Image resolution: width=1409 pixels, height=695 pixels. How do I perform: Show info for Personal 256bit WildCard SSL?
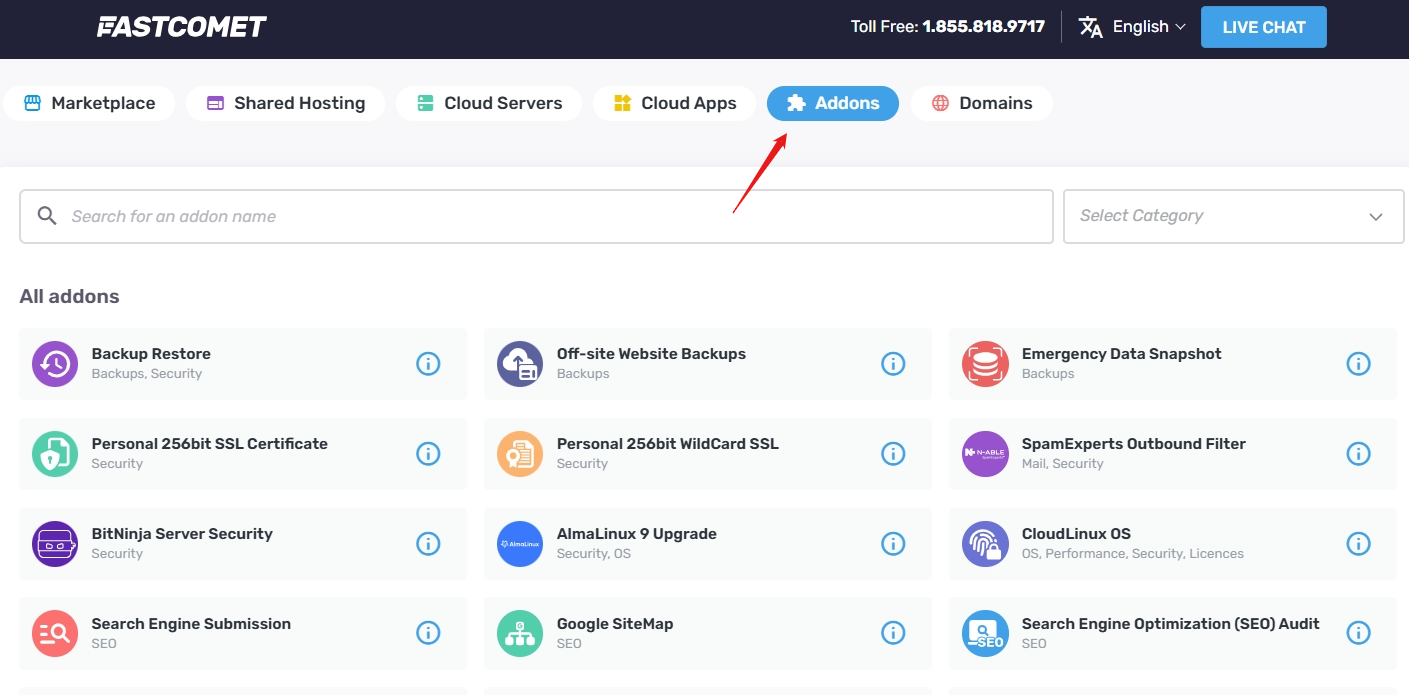coord(893,454)
